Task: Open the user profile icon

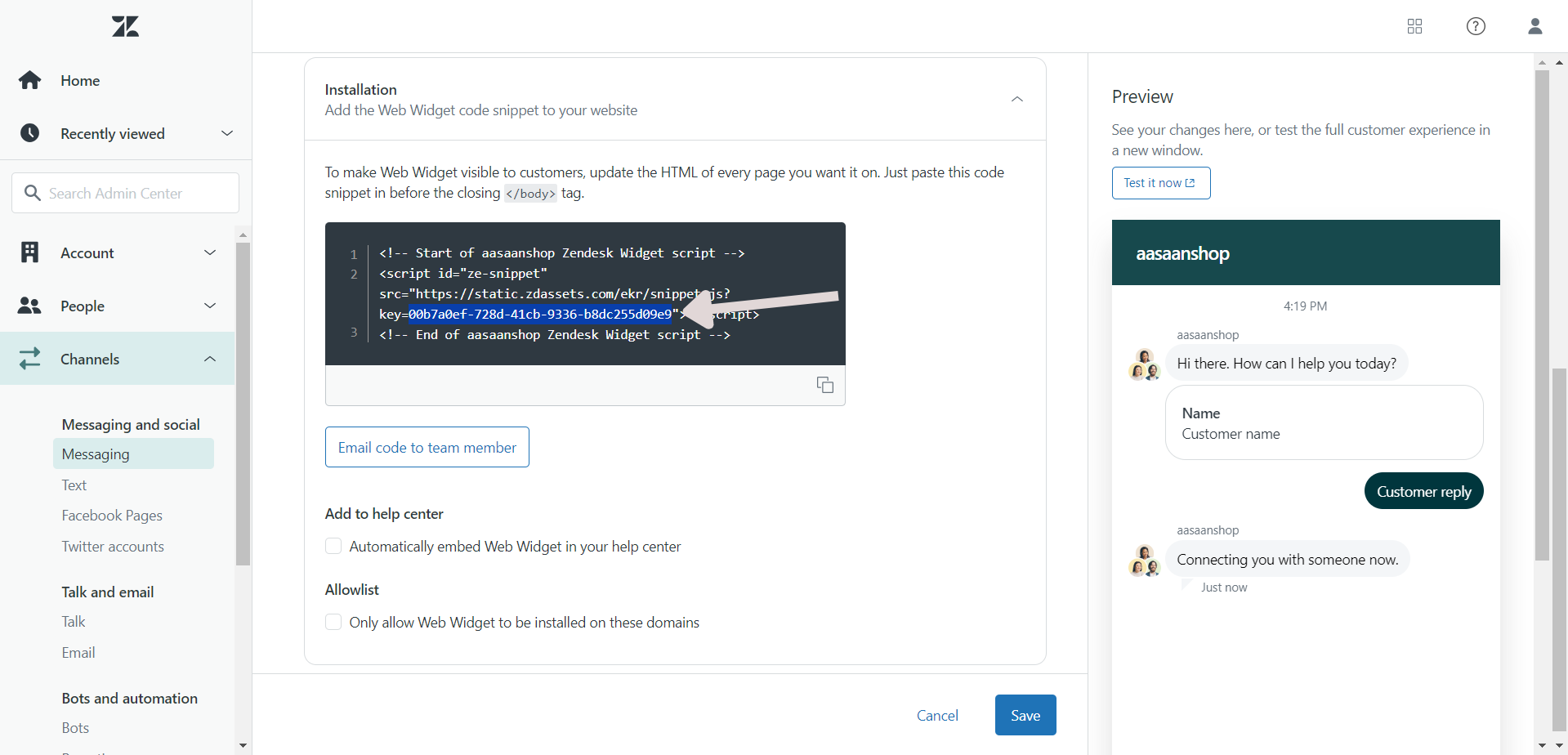Action: coord(1534,26)
